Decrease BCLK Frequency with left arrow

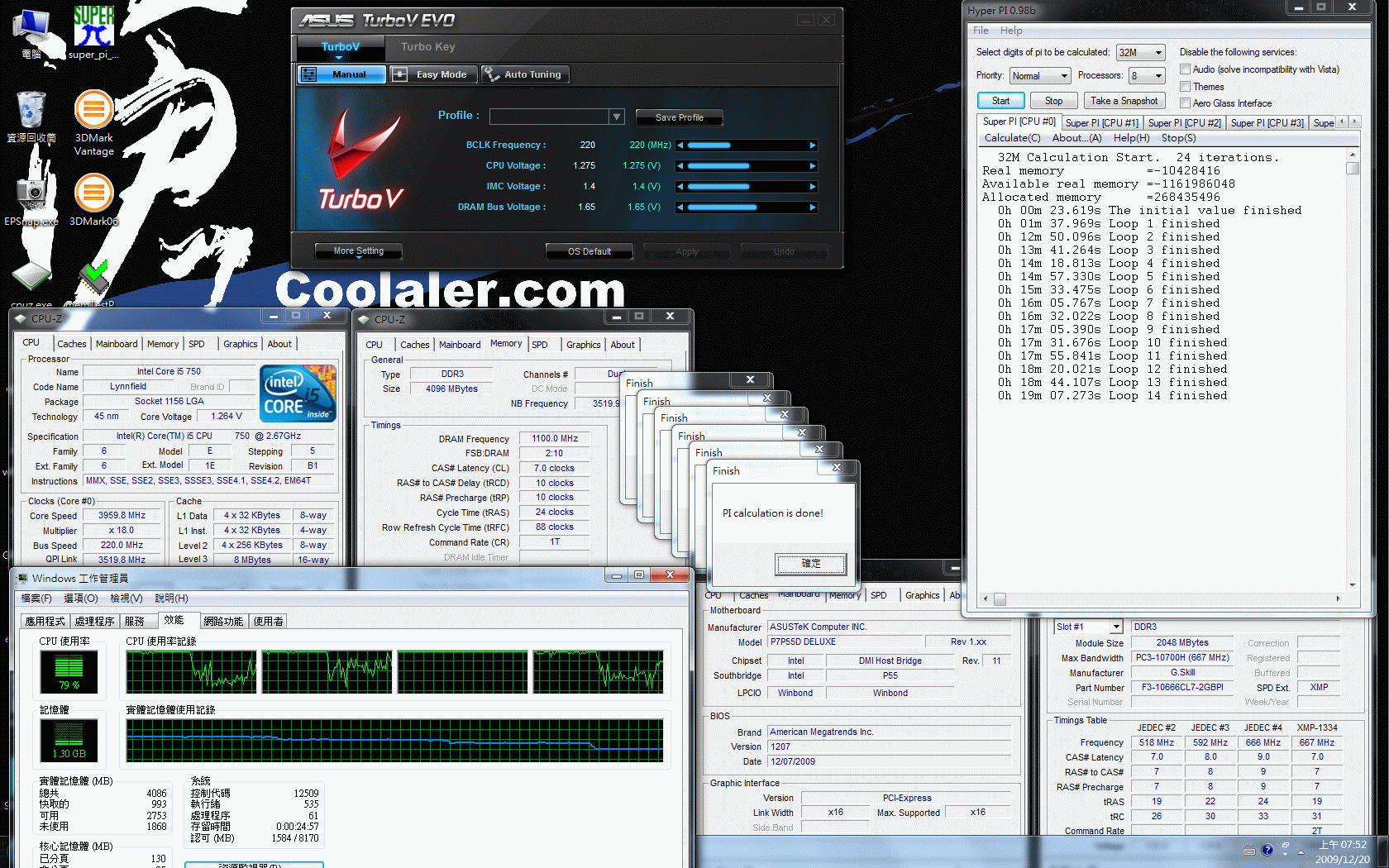680,145
